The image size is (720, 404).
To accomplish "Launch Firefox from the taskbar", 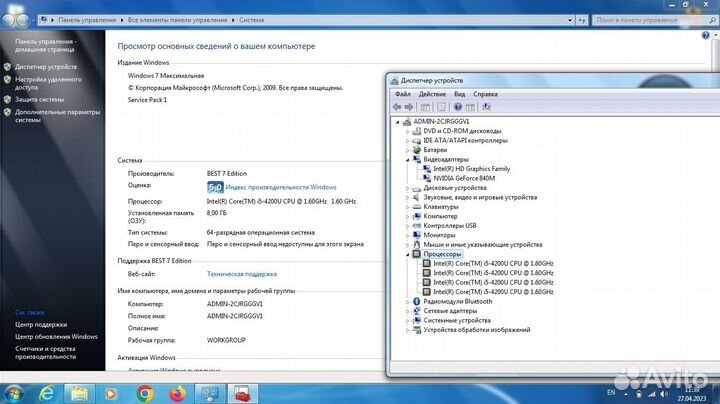I will coord(177,392).
